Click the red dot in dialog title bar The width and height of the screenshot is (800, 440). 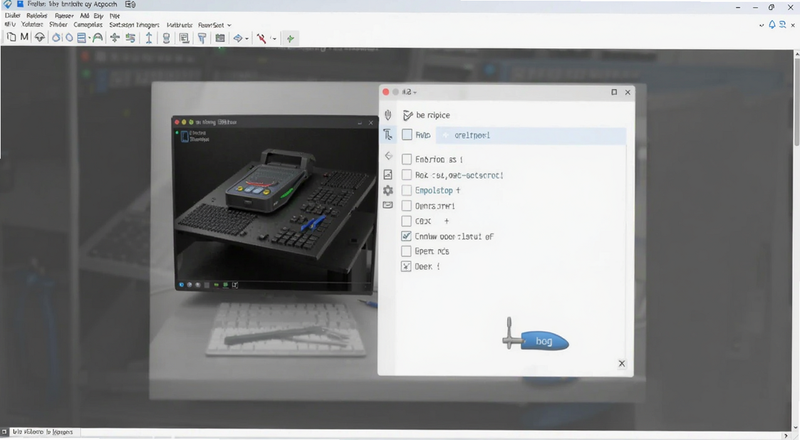[x=386, y=92]
